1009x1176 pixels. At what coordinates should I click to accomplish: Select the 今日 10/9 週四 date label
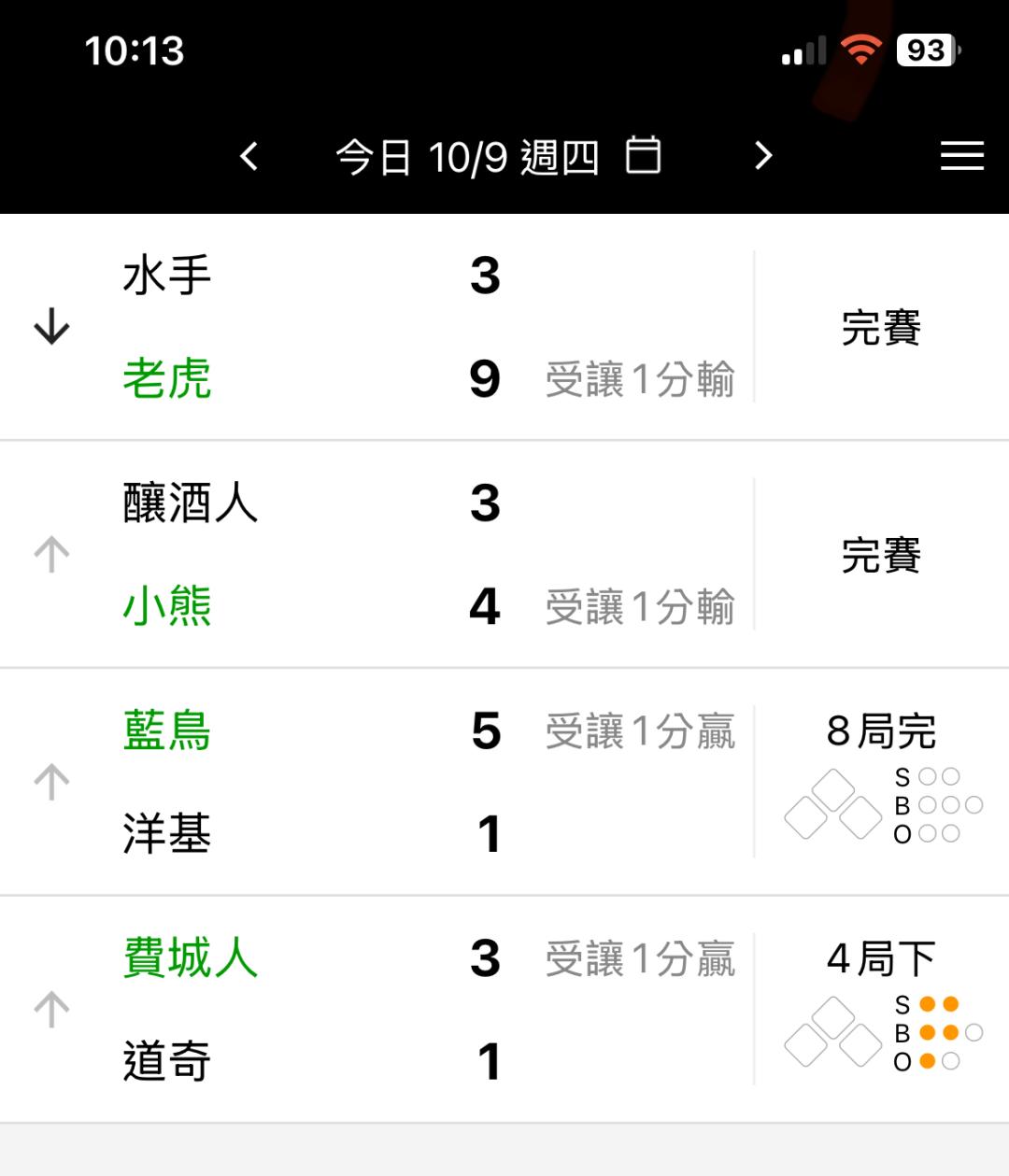pos(467,157)
